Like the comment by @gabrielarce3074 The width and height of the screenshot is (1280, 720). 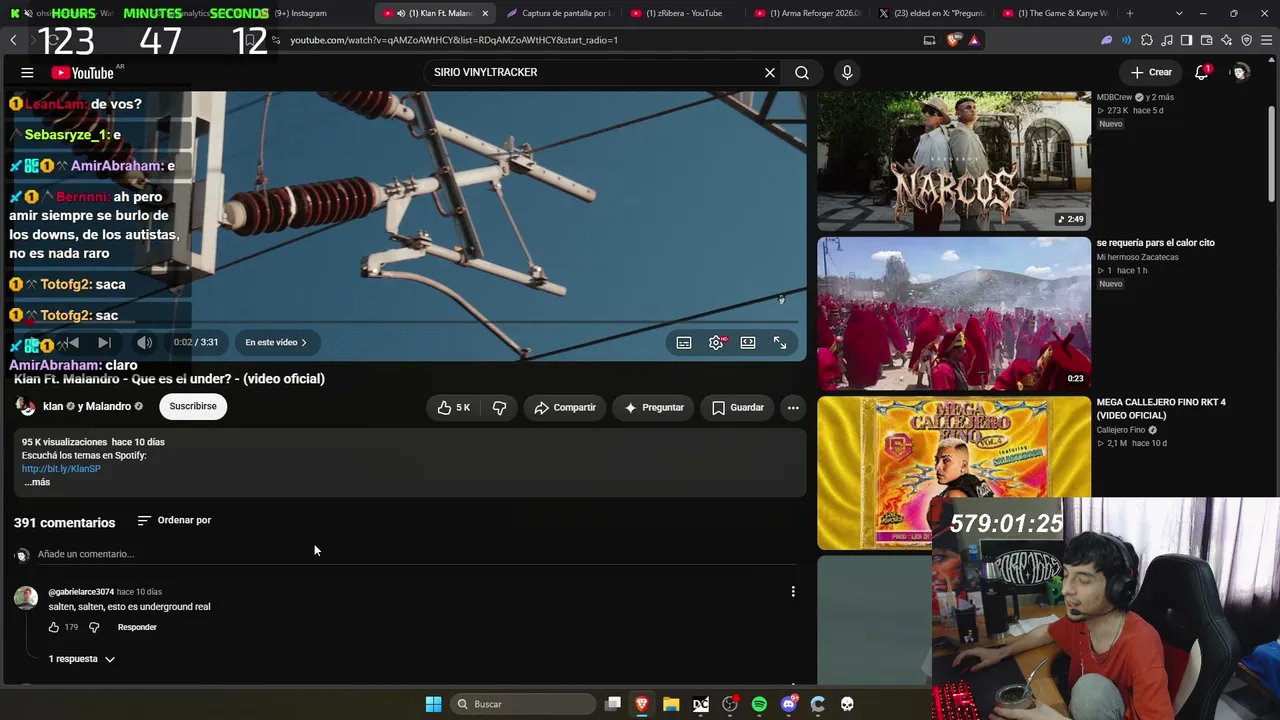54,627
